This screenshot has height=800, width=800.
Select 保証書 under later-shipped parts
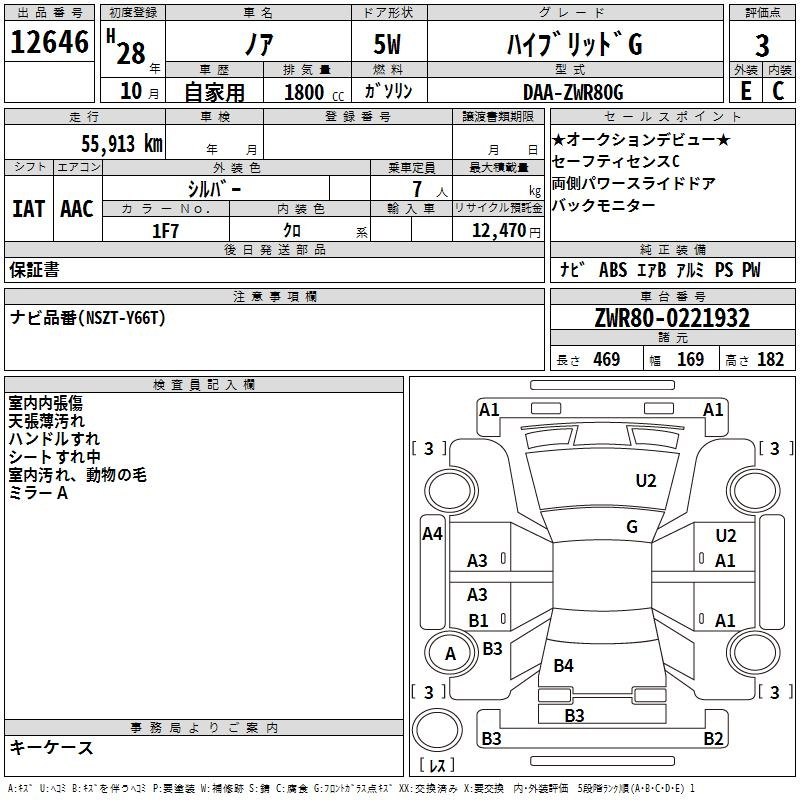pyautogui.click(x=35, y=269)
